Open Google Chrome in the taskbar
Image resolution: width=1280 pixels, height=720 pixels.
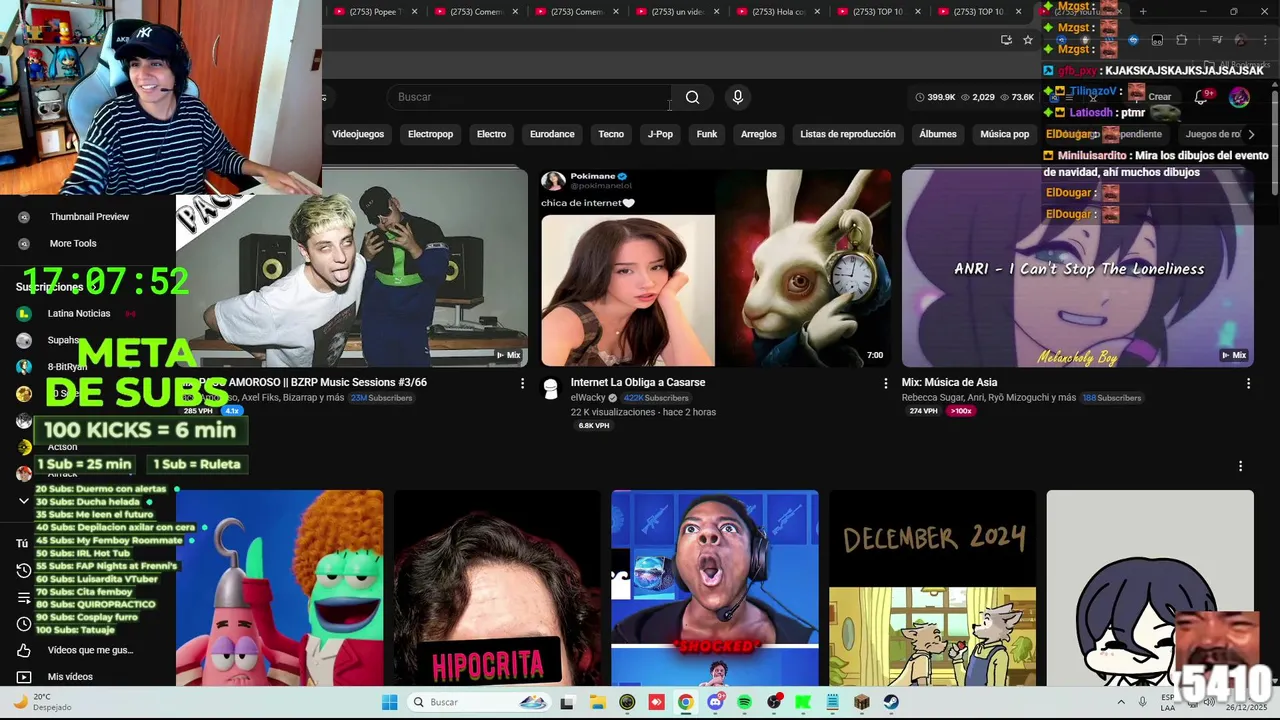click(x=685, y=702)
